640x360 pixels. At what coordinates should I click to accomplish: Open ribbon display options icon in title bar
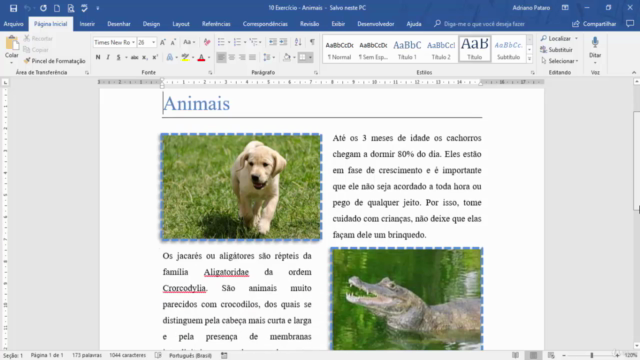565,8
